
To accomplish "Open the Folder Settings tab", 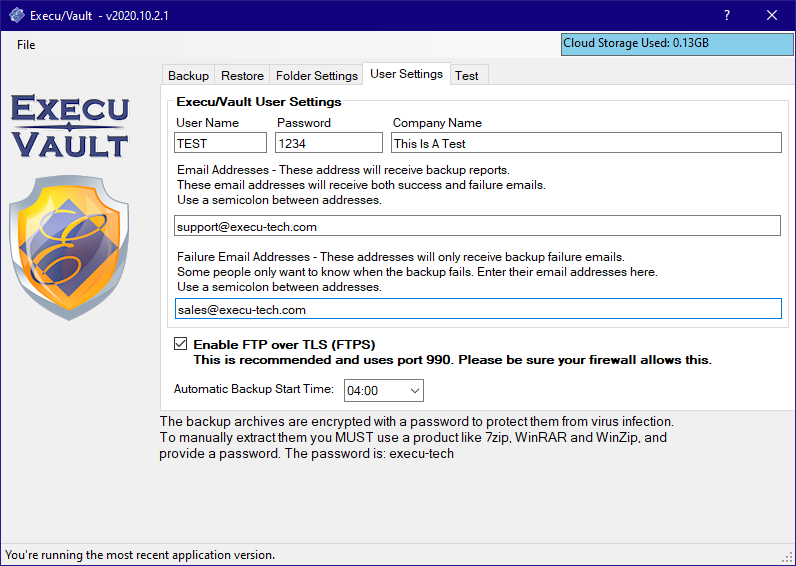I will (316, 75).
